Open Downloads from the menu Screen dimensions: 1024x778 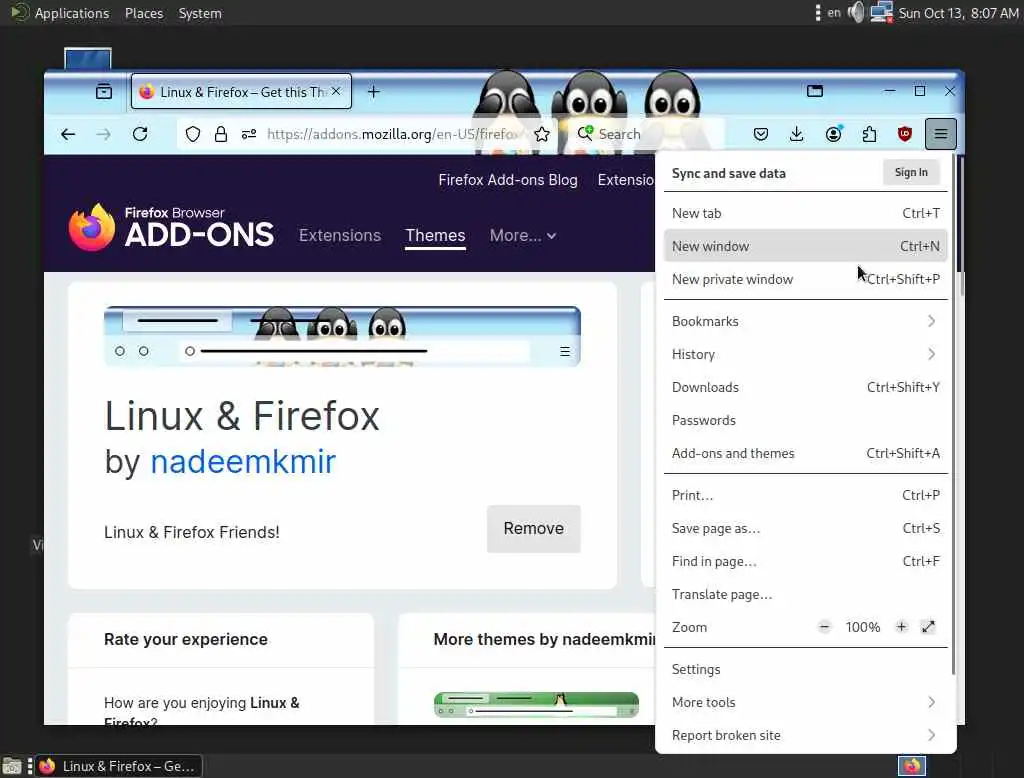[805, 387]
